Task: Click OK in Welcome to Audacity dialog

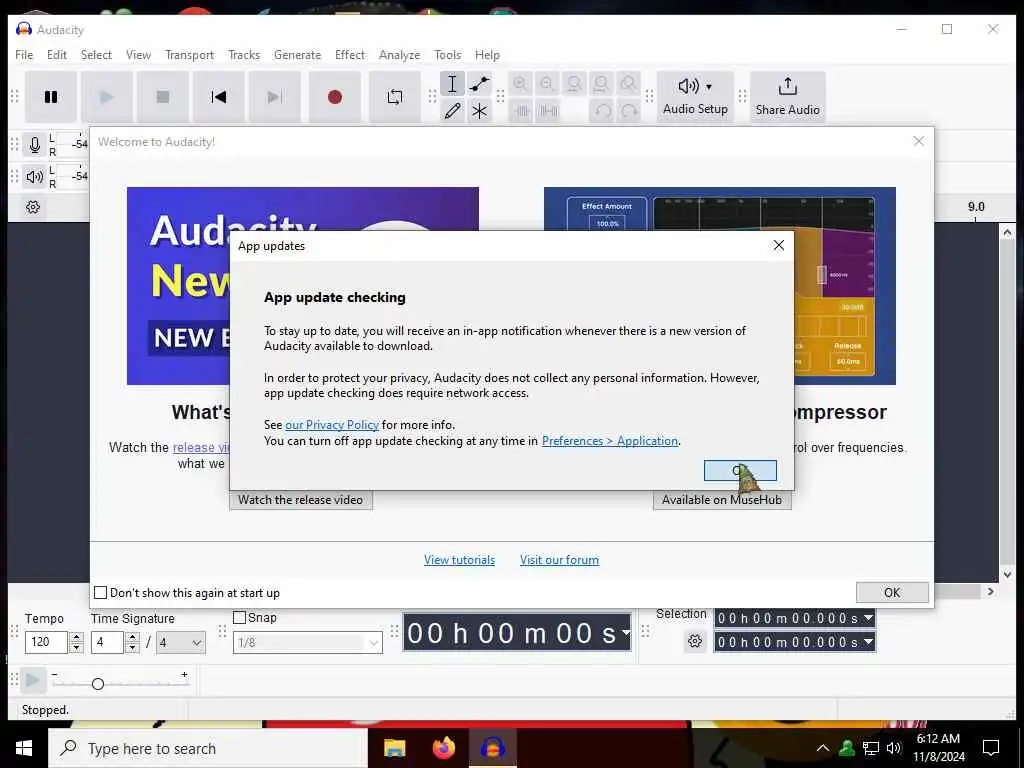Action: [x=892, y=592]
